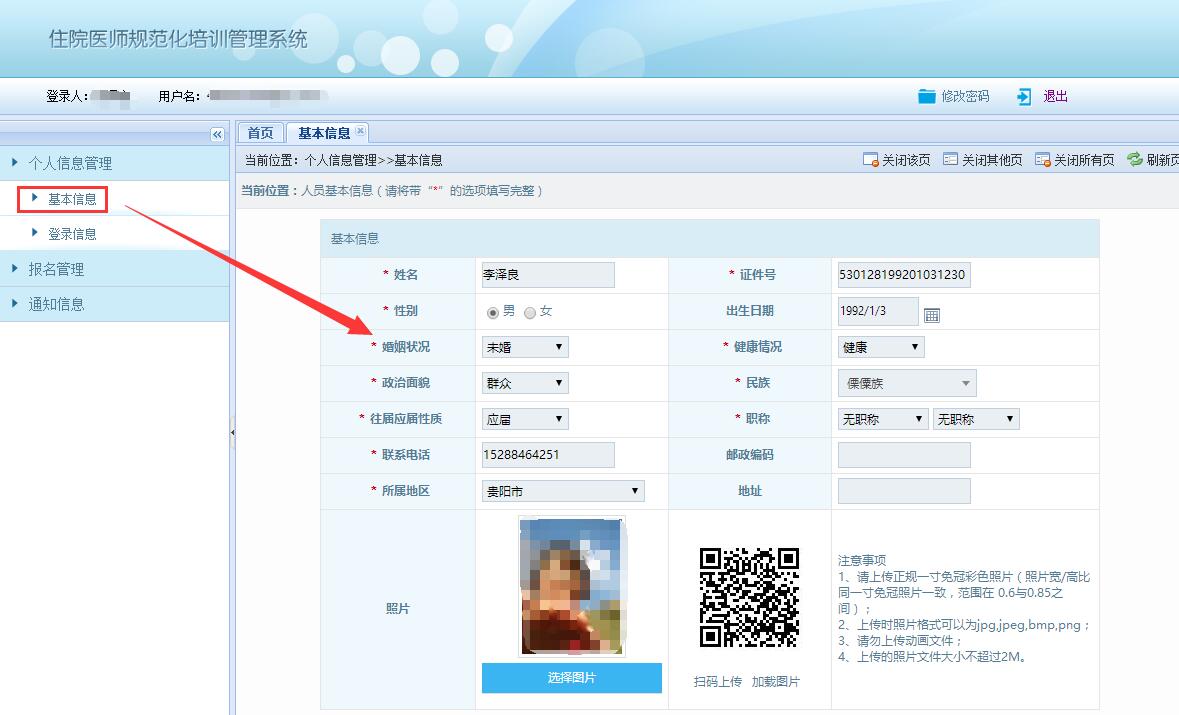
Task: Click the 关闭该页 icon
Action: tap(870, 160)
